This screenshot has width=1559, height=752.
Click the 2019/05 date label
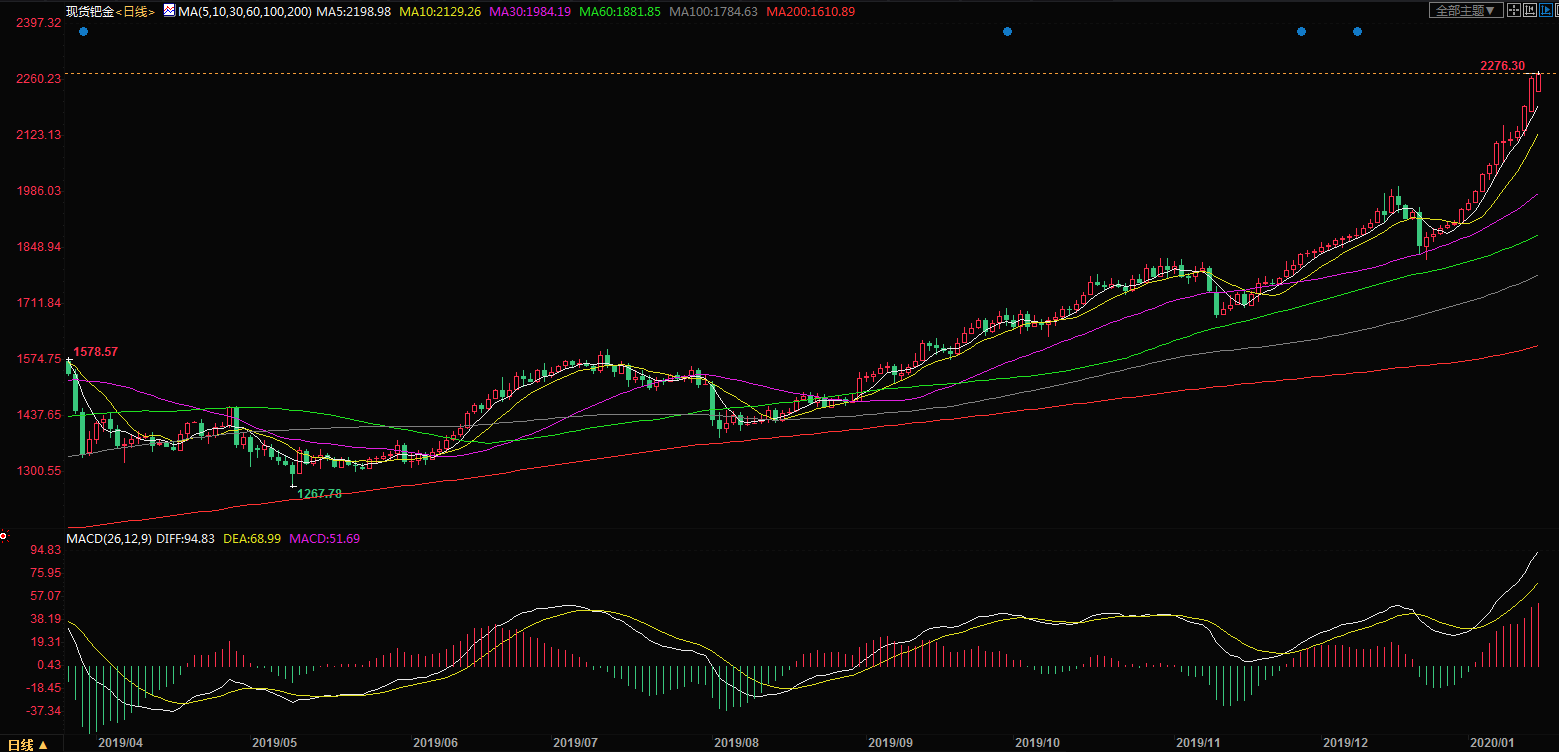(275, 743)
